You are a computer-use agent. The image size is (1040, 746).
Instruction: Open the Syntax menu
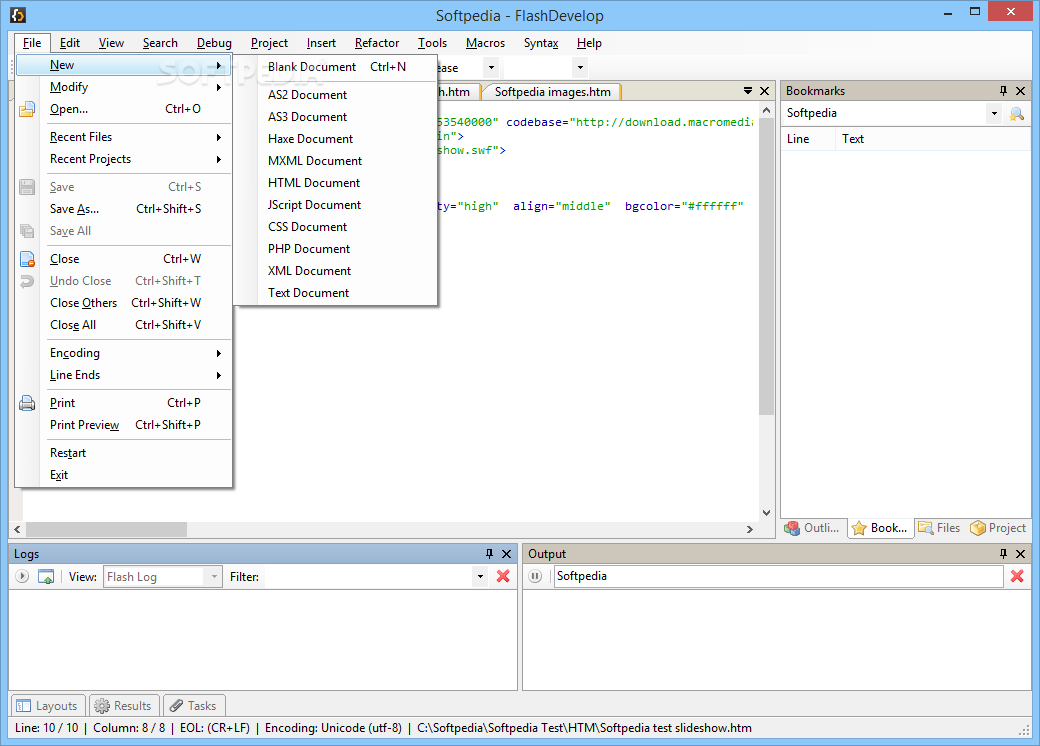tap(541, 43)
